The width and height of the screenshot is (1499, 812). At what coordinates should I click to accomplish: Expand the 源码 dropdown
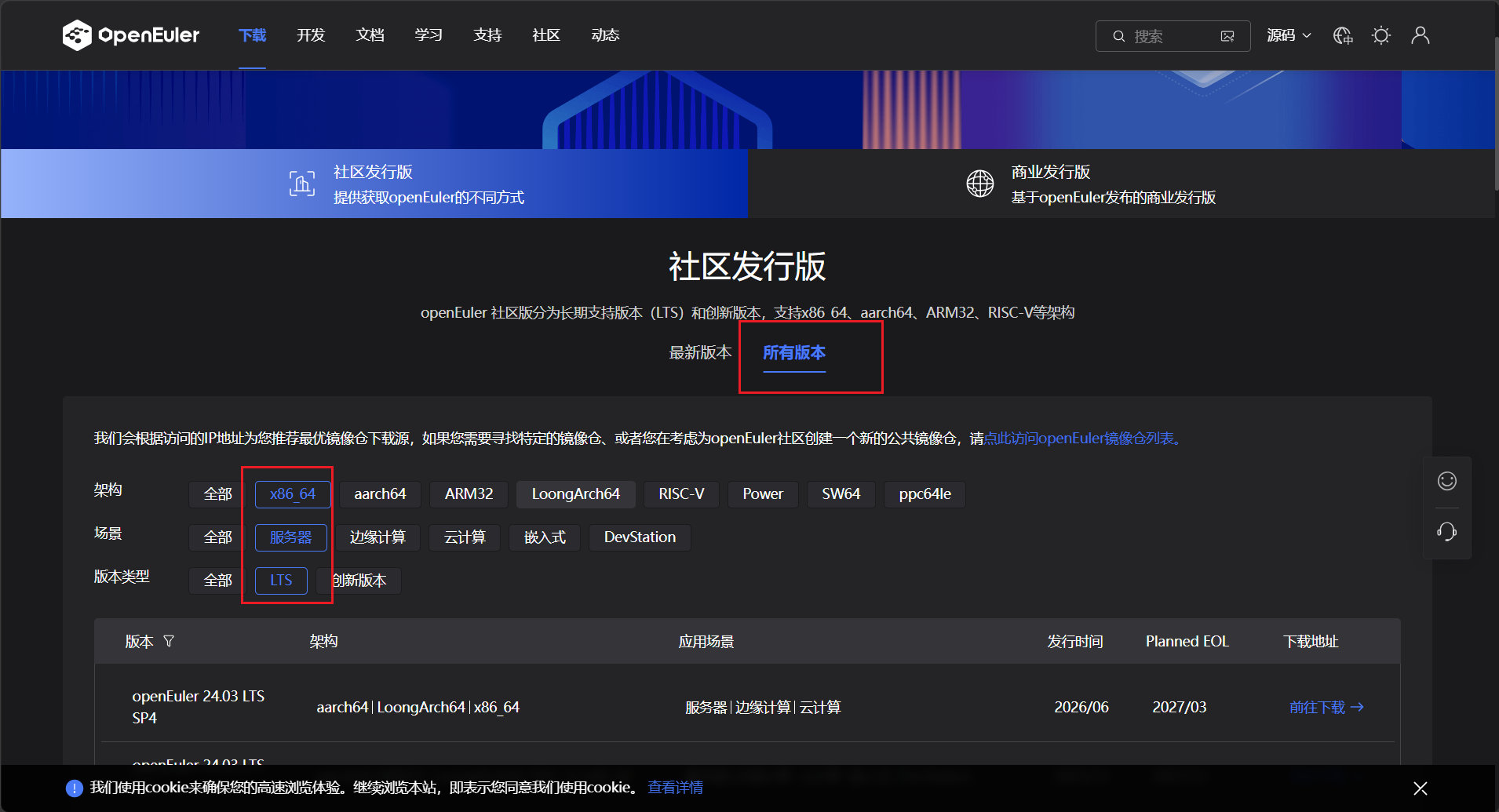pos(1289,35)
